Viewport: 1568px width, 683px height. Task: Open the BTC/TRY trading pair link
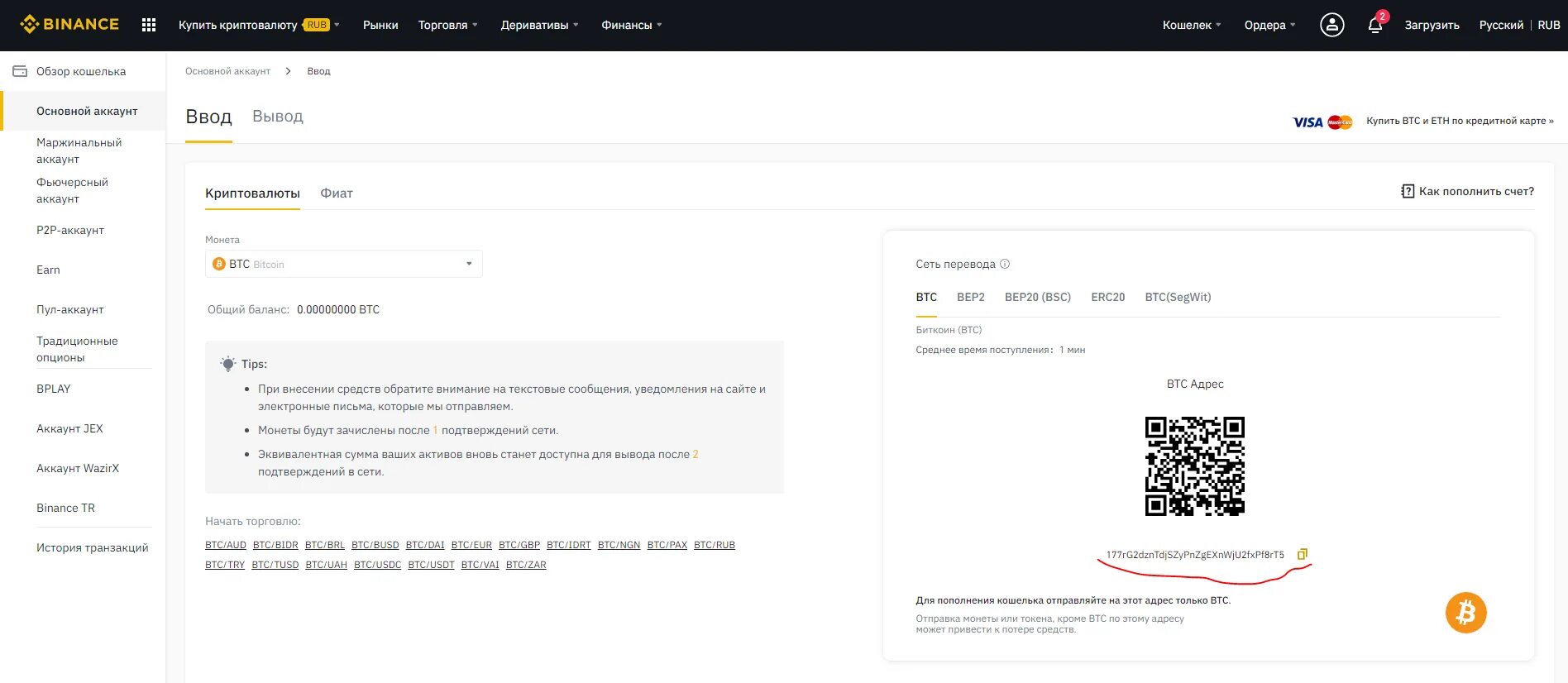pos(225,565)
